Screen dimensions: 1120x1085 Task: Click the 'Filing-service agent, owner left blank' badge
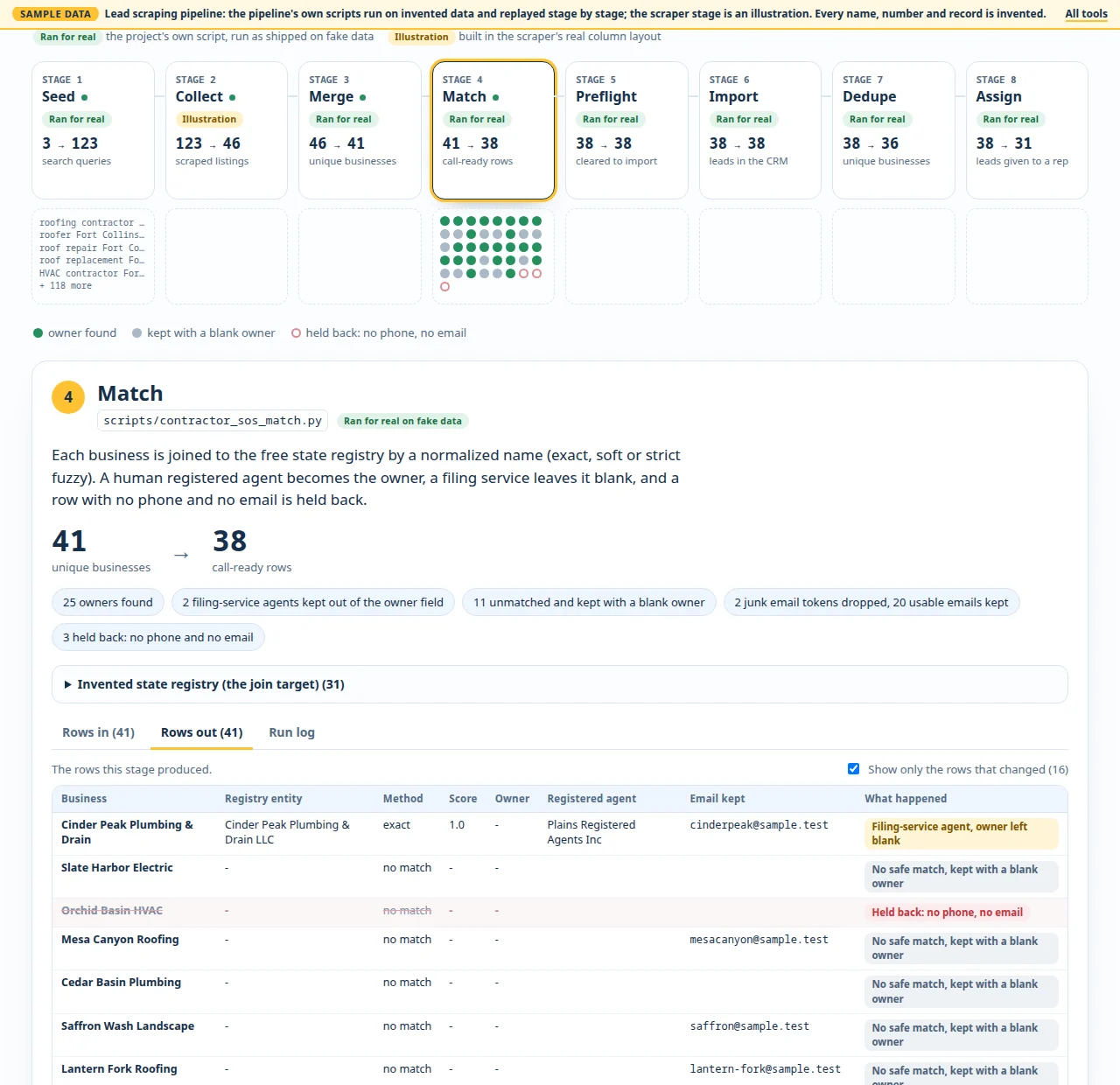tap(961, 834)
